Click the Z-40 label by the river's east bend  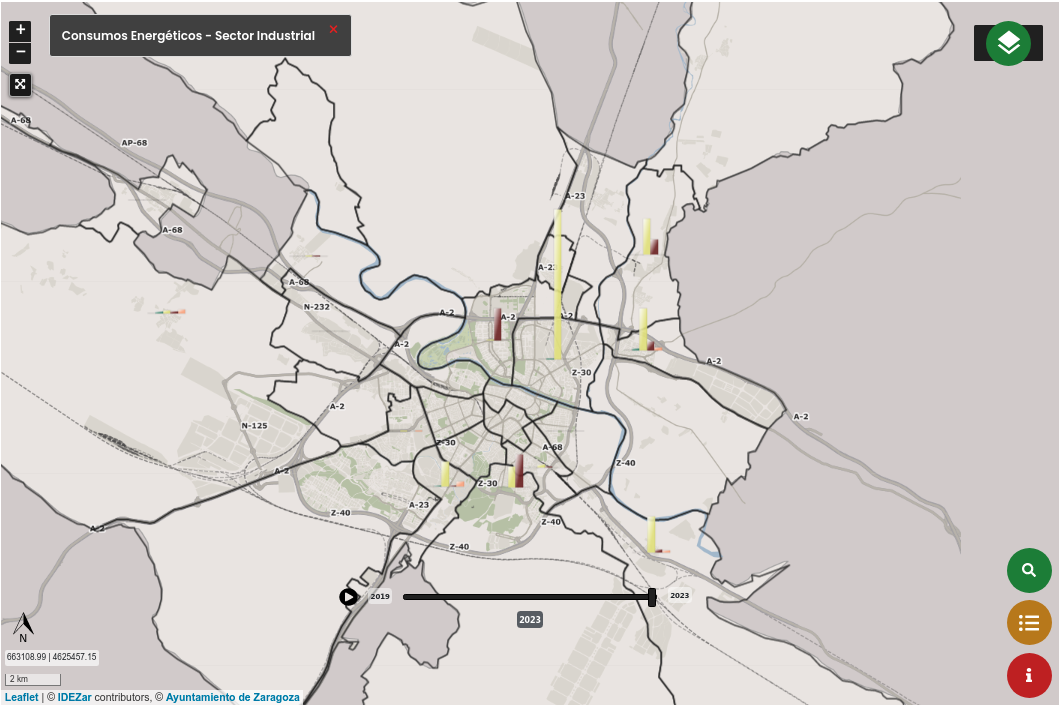[x=625, y=463]
